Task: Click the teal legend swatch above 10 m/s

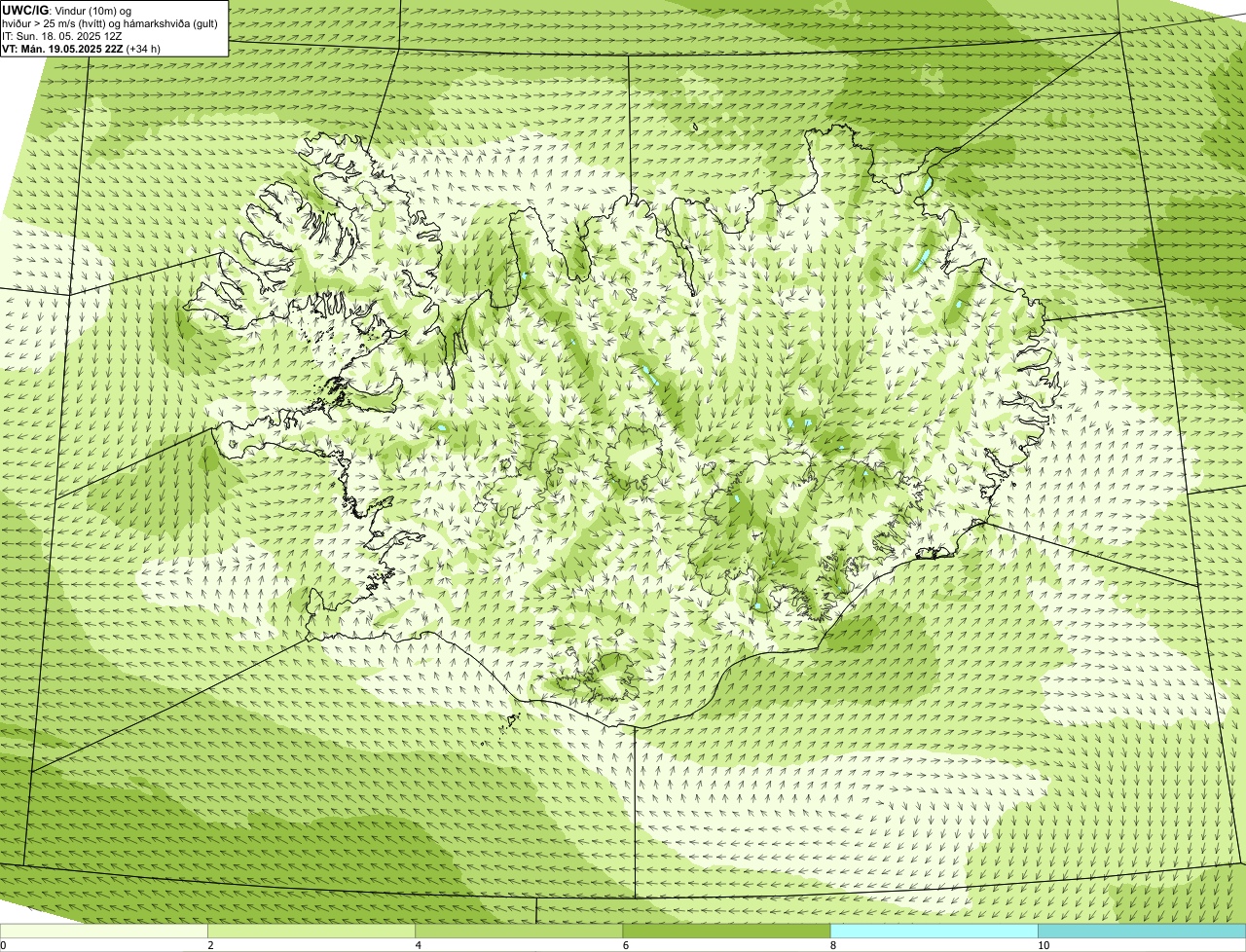Action: [1142, 932]
